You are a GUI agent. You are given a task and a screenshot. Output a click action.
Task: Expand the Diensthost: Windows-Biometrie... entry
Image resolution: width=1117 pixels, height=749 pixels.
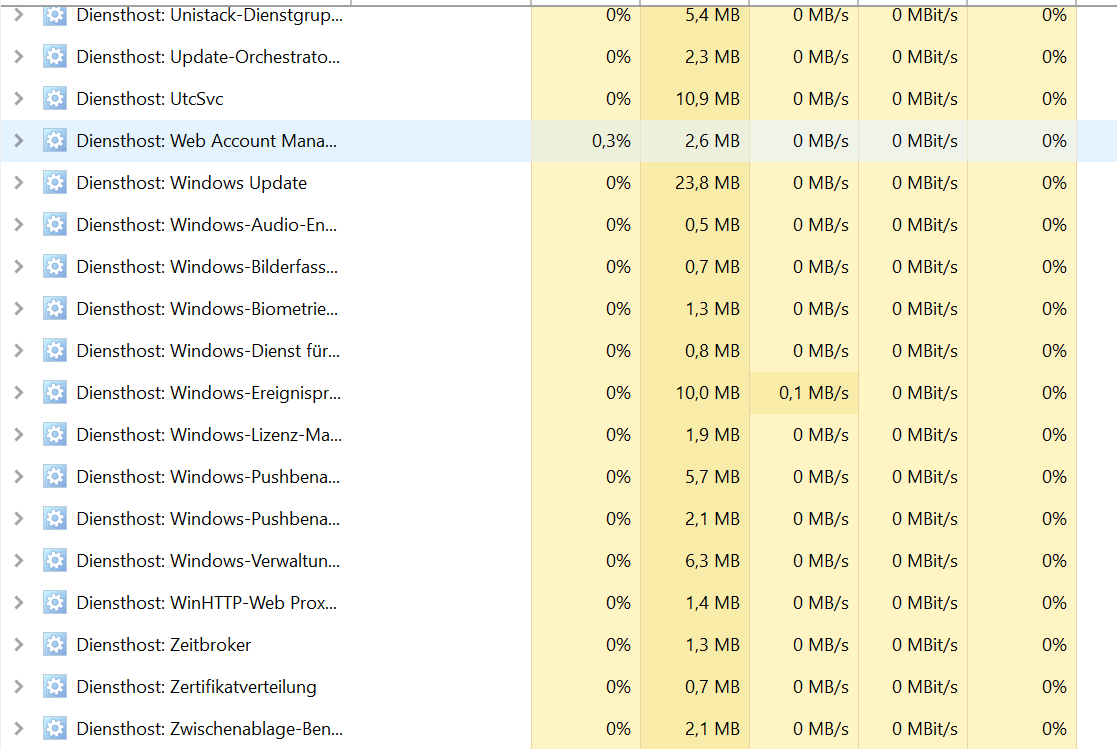click(x=19, y=309)
